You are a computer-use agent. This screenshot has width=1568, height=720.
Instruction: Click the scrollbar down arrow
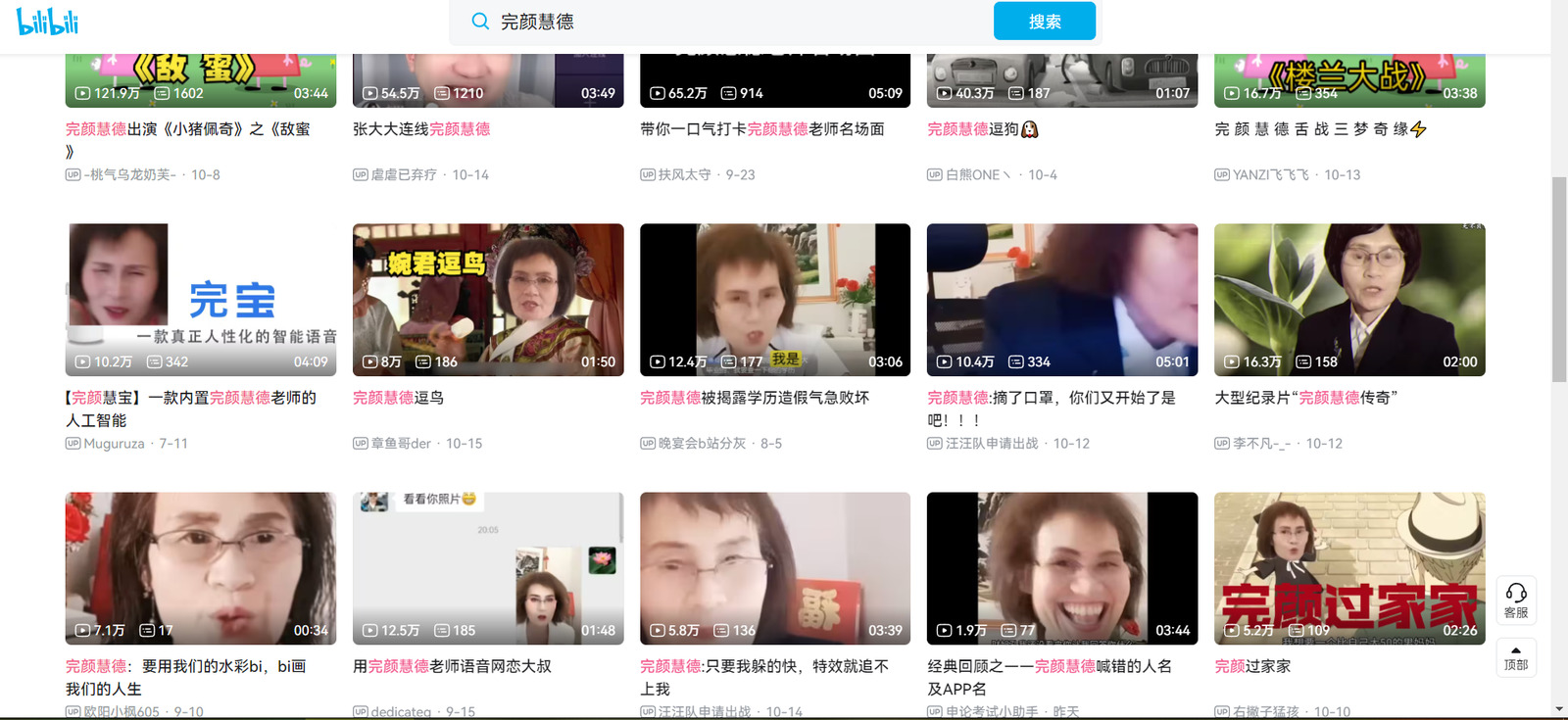[1559, 709]
